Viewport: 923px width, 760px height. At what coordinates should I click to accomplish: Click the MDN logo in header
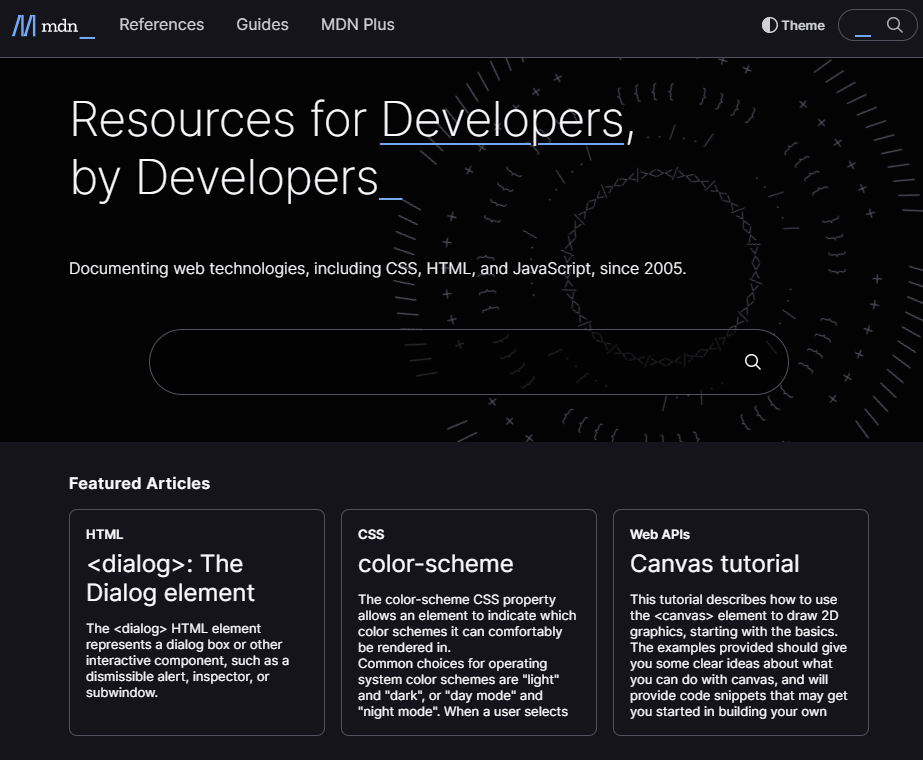point(53,26)
